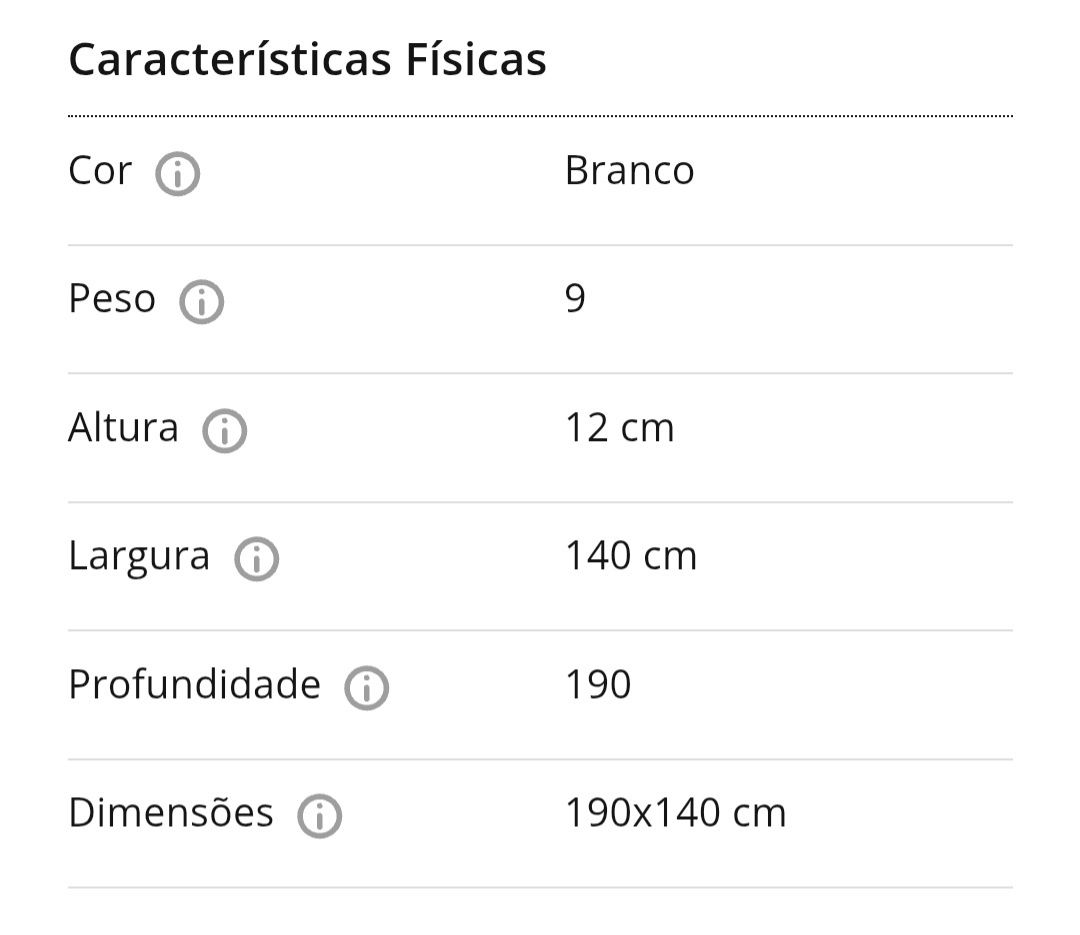The image size is (1080, 935).
Task: Select the 12 cm height value
Action: click(x=619, y=427)
